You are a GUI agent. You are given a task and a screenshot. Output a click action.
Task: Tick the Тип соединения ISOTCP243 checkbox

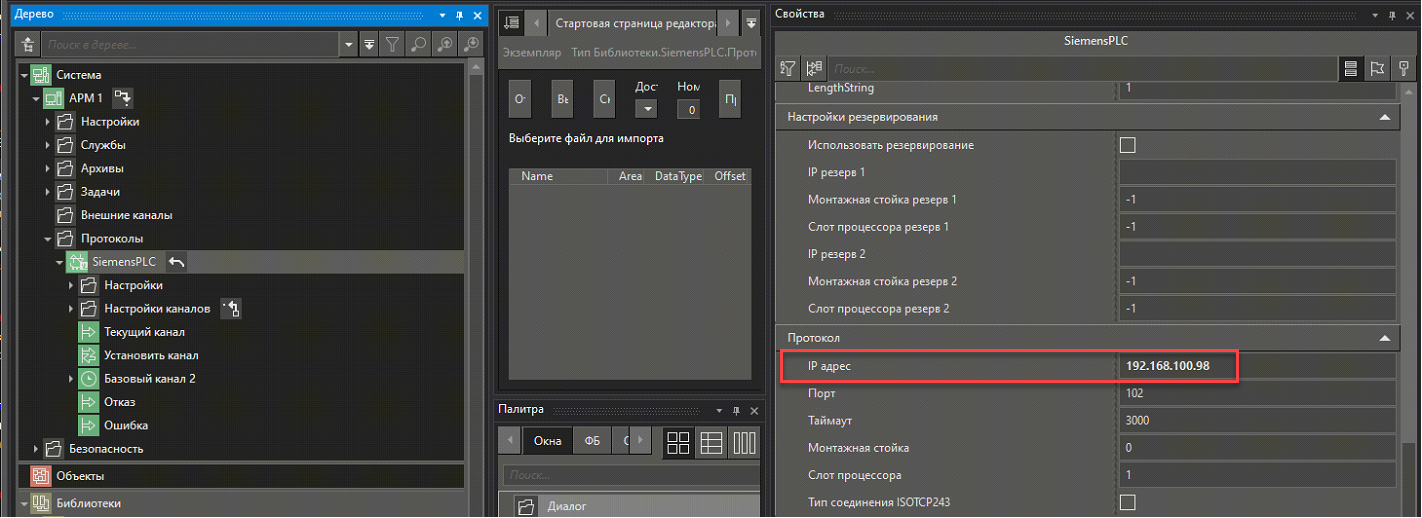[1127, 502]
